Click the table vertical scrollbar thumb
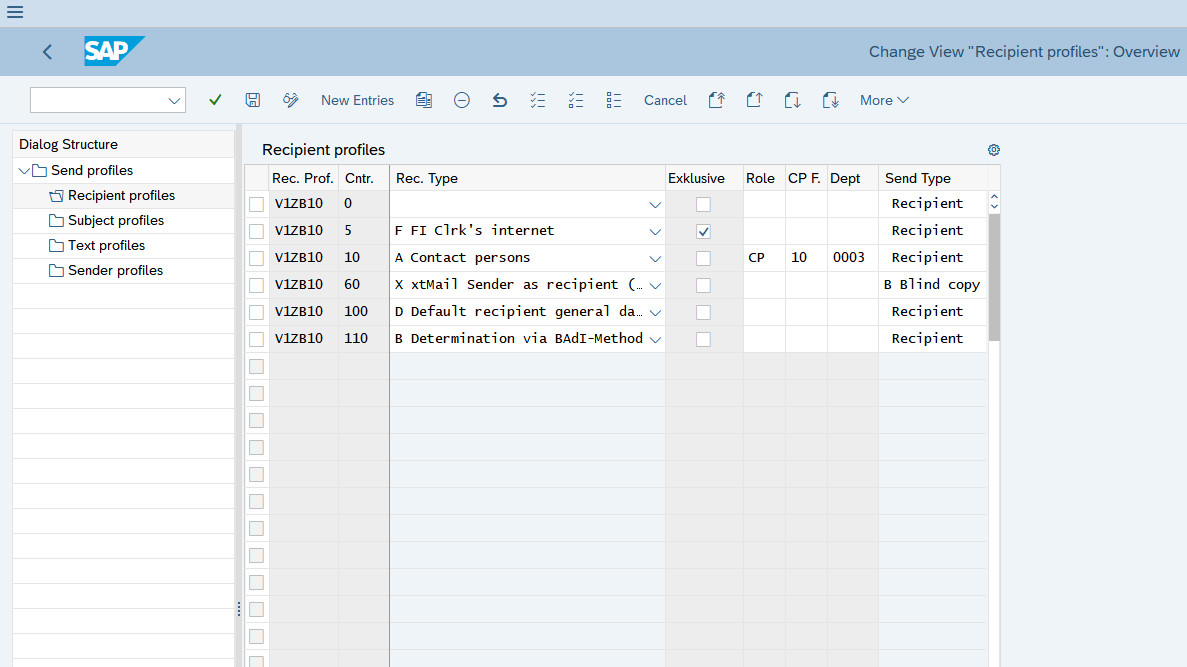 click(994, 277)
